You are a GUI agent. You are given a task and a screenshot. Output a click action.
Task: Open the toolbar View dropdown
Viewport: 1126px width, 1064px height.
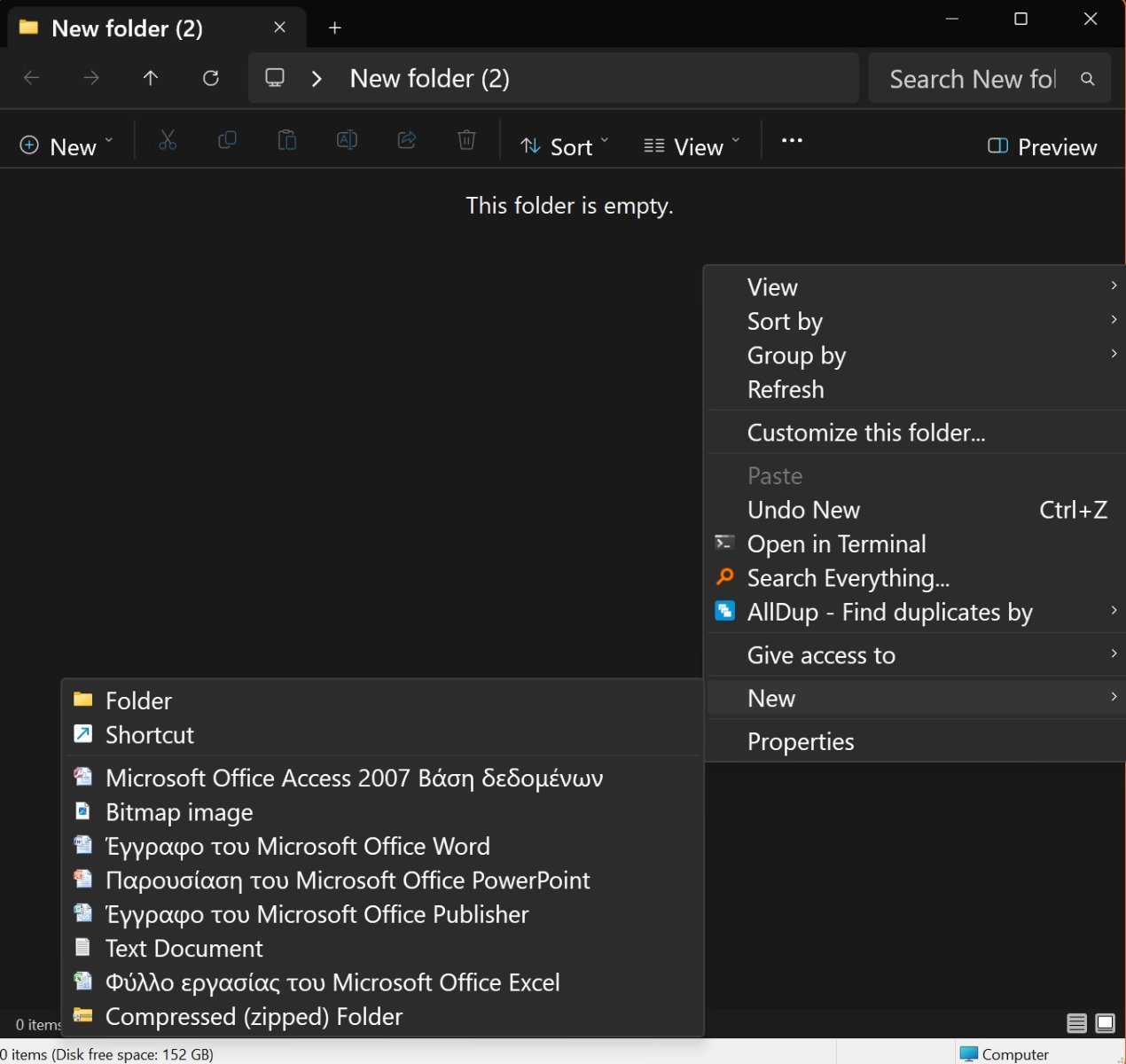click(692, 146)
